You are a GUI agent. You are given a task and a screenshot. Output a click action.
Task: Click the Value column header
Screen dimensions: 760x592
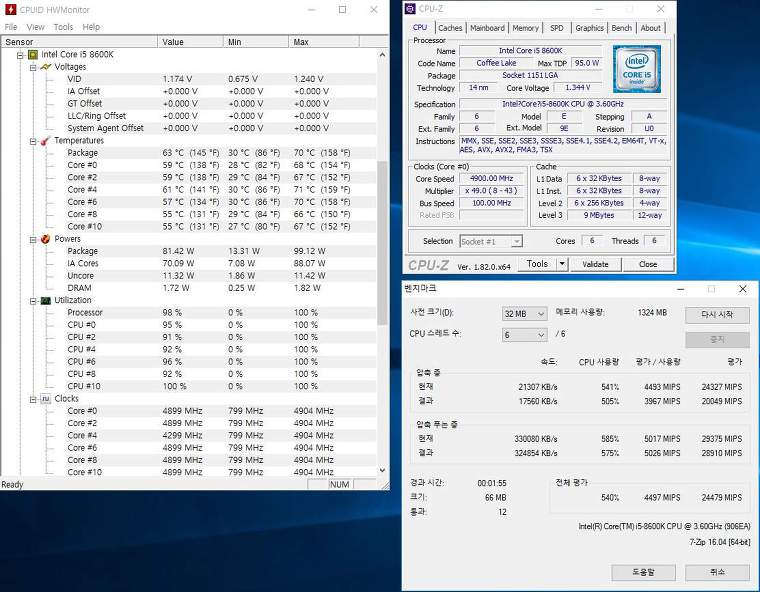[190, 42]
